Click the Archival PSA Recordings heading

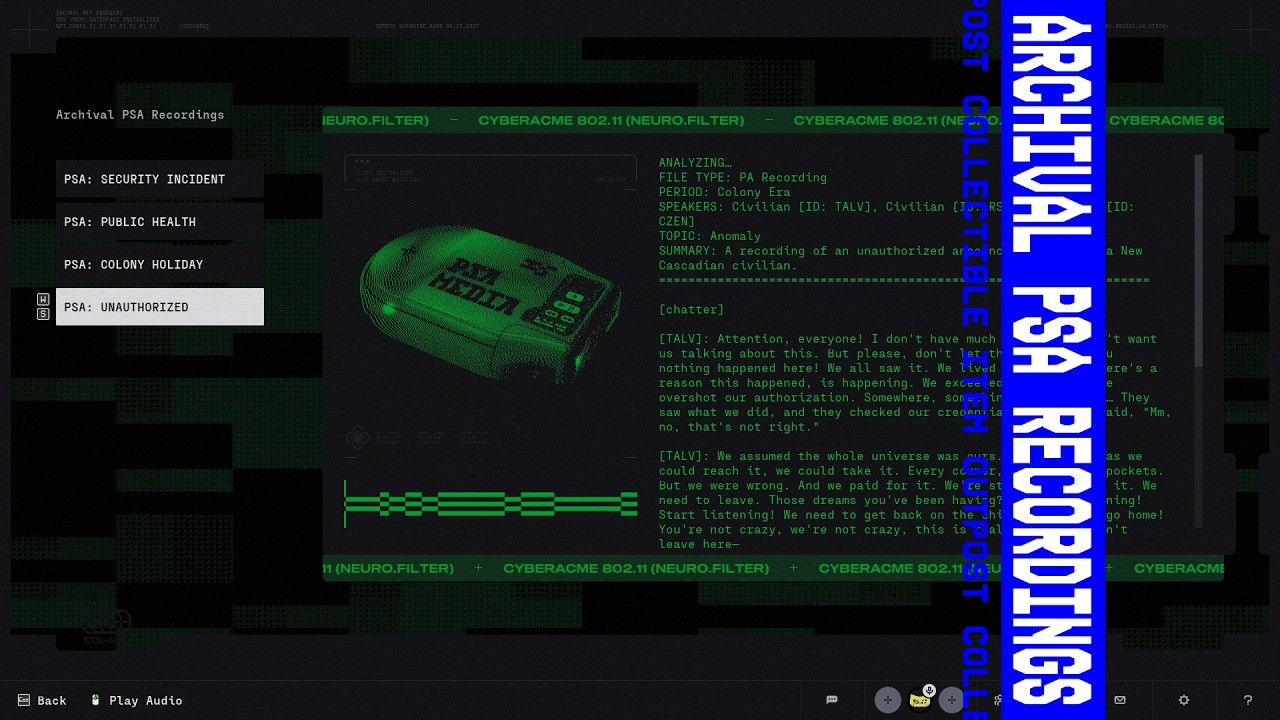tap(140, 115)
